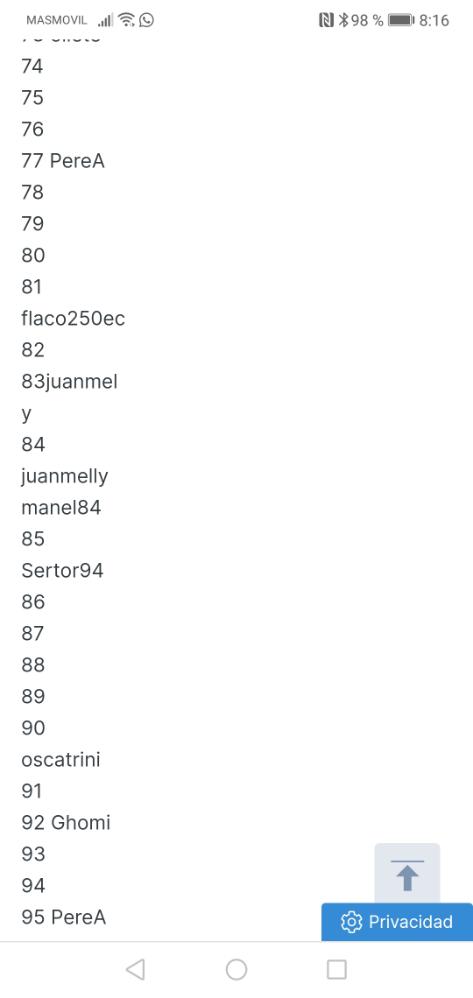473x998 pixels.
Task: Tap the Bluetooth status icon
Action: pyautogui.click(x=343, y=20)
